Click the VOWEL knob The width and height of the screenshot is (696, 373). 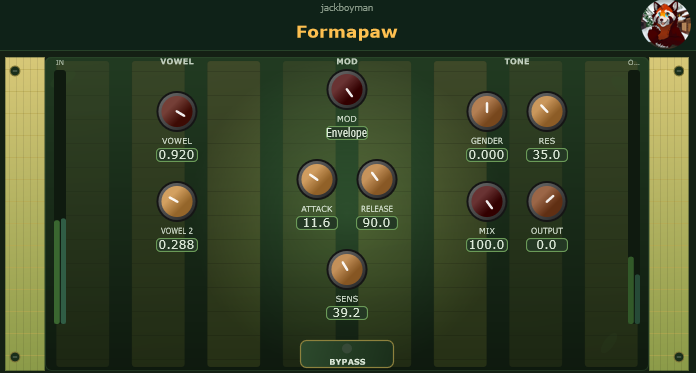(177, 111)
